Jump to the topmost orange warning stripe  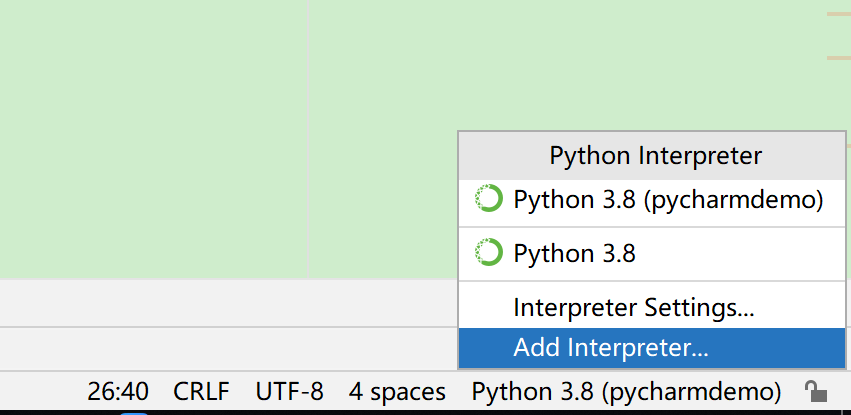(x=839, y=14)
